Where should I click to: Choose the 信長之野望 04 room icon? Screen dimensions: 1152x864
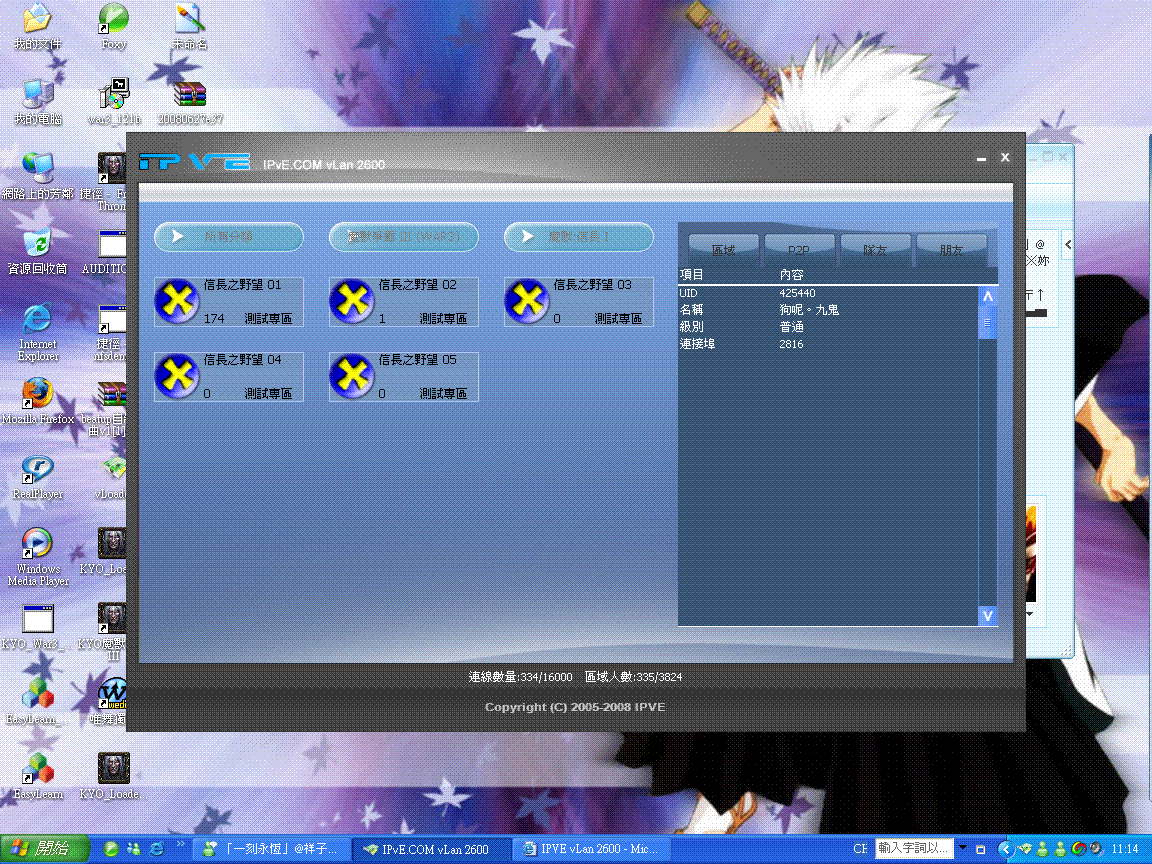pyautogui.click(x=177, y=377)
